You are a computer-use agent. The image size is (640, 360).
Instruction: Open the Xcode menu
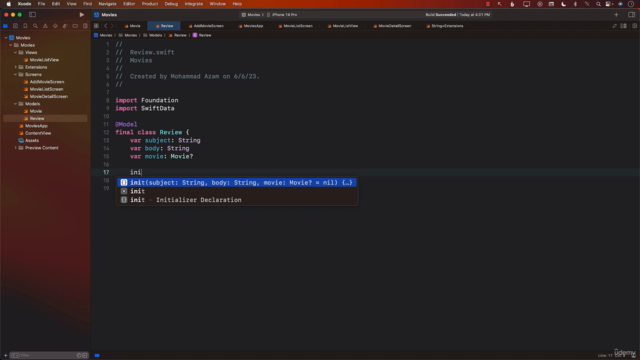(24, 4)
